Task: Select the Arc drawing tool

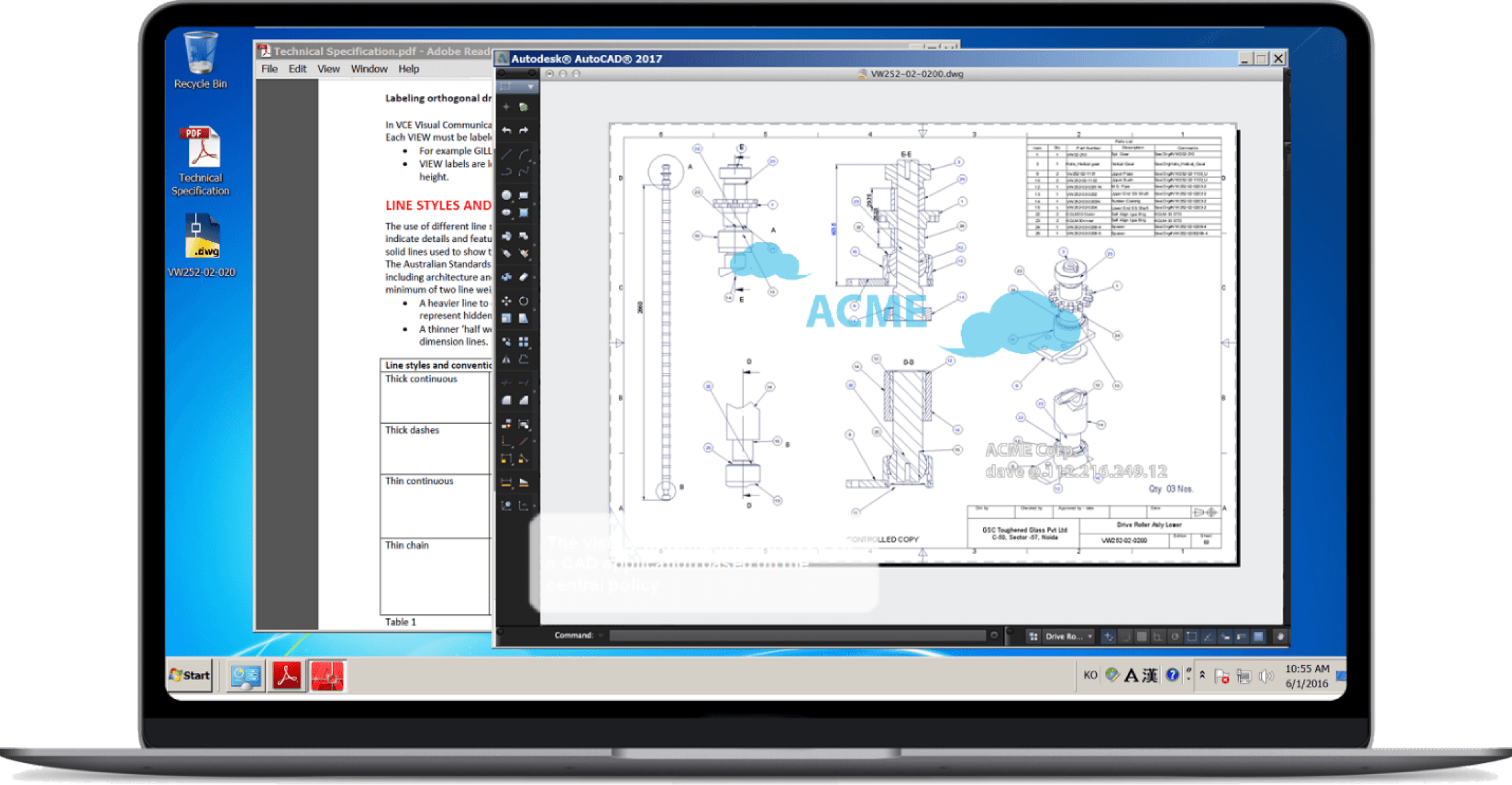Action: coord(523,154)
